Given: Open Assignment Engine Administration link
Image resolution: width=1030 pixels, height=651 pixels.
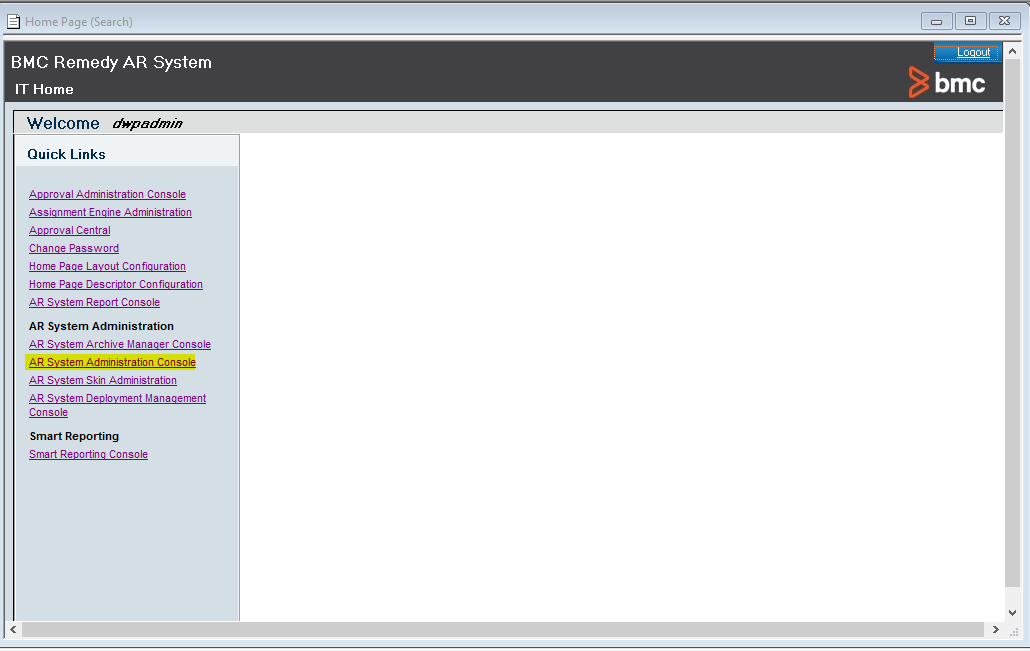Looking at the screenshot, I should [110, 212].
